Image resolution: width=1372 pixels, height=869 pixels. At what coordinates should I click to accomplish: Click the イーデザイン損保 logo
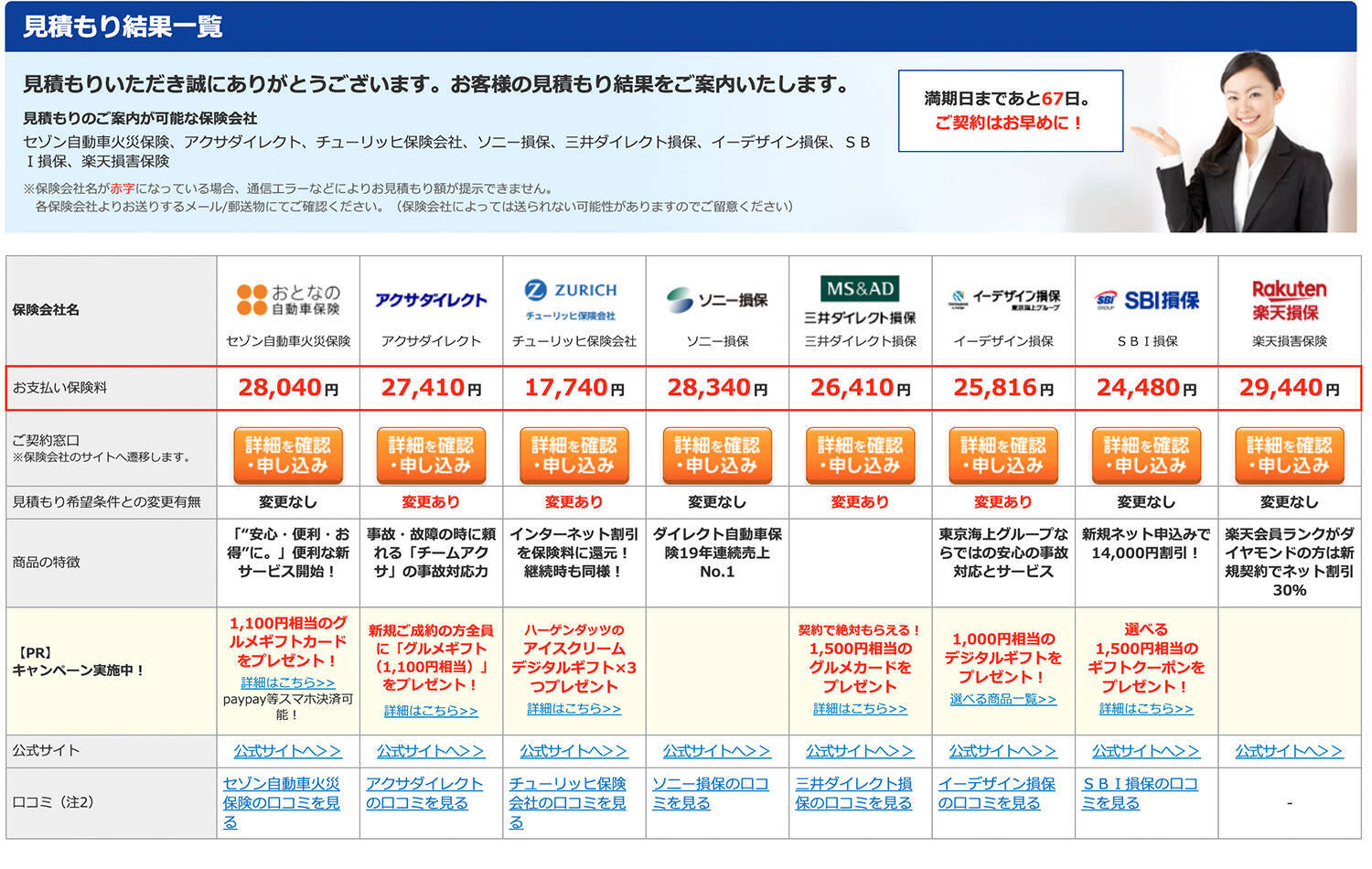[1003, 300]
